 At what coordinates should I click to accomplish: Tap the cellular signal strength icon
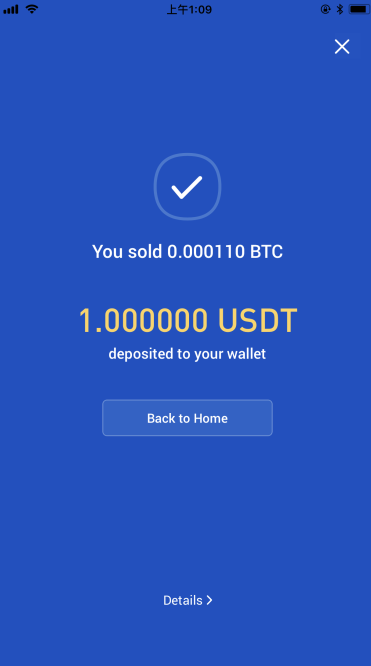coord(11,9)
